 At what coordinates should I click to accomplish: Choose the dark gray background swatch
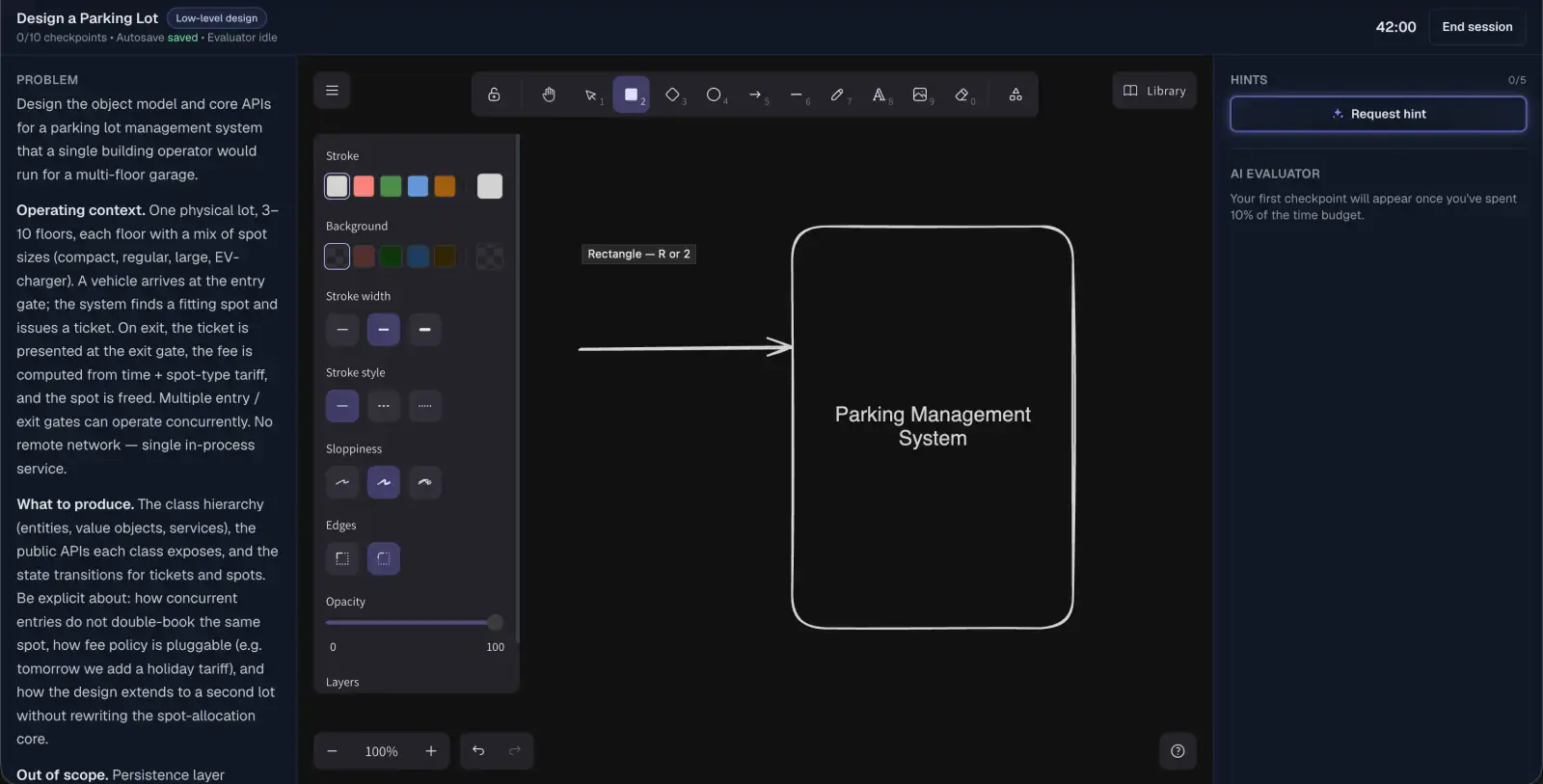point(337,257)
